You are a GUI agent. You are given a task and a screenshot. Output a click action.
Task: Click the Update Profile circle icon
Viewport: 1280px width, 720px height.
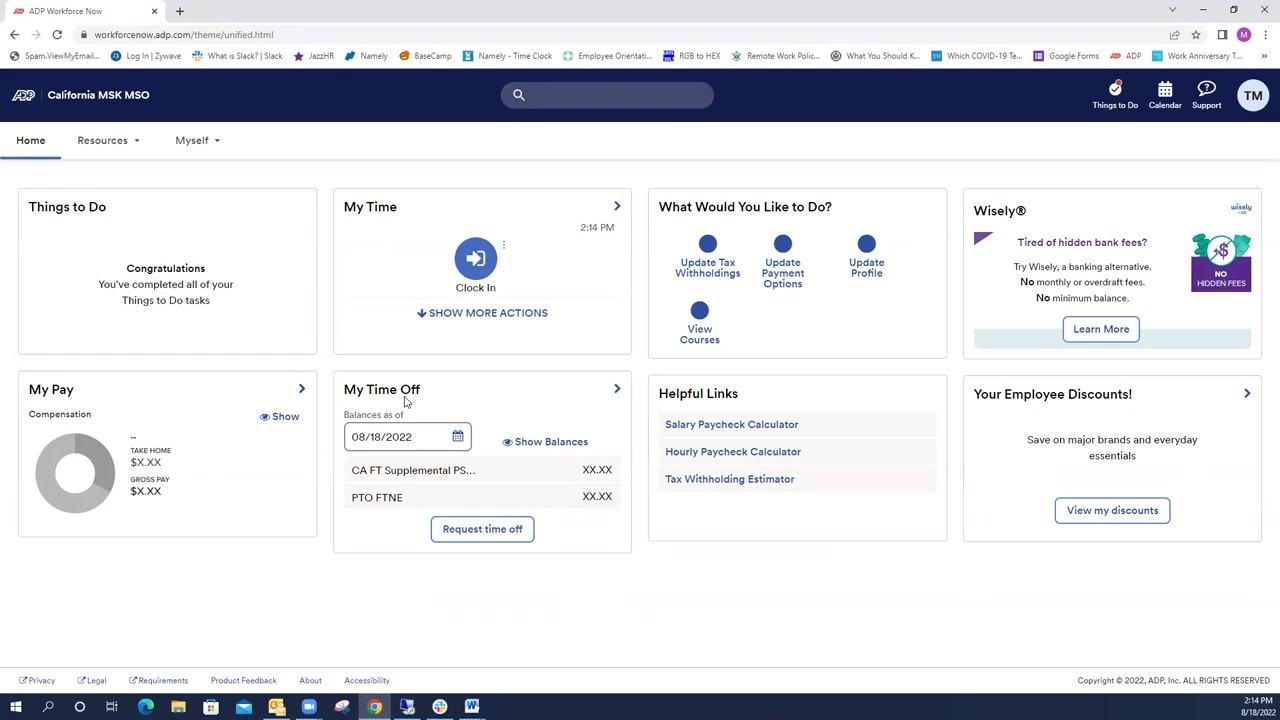click(x=867, y=243)
